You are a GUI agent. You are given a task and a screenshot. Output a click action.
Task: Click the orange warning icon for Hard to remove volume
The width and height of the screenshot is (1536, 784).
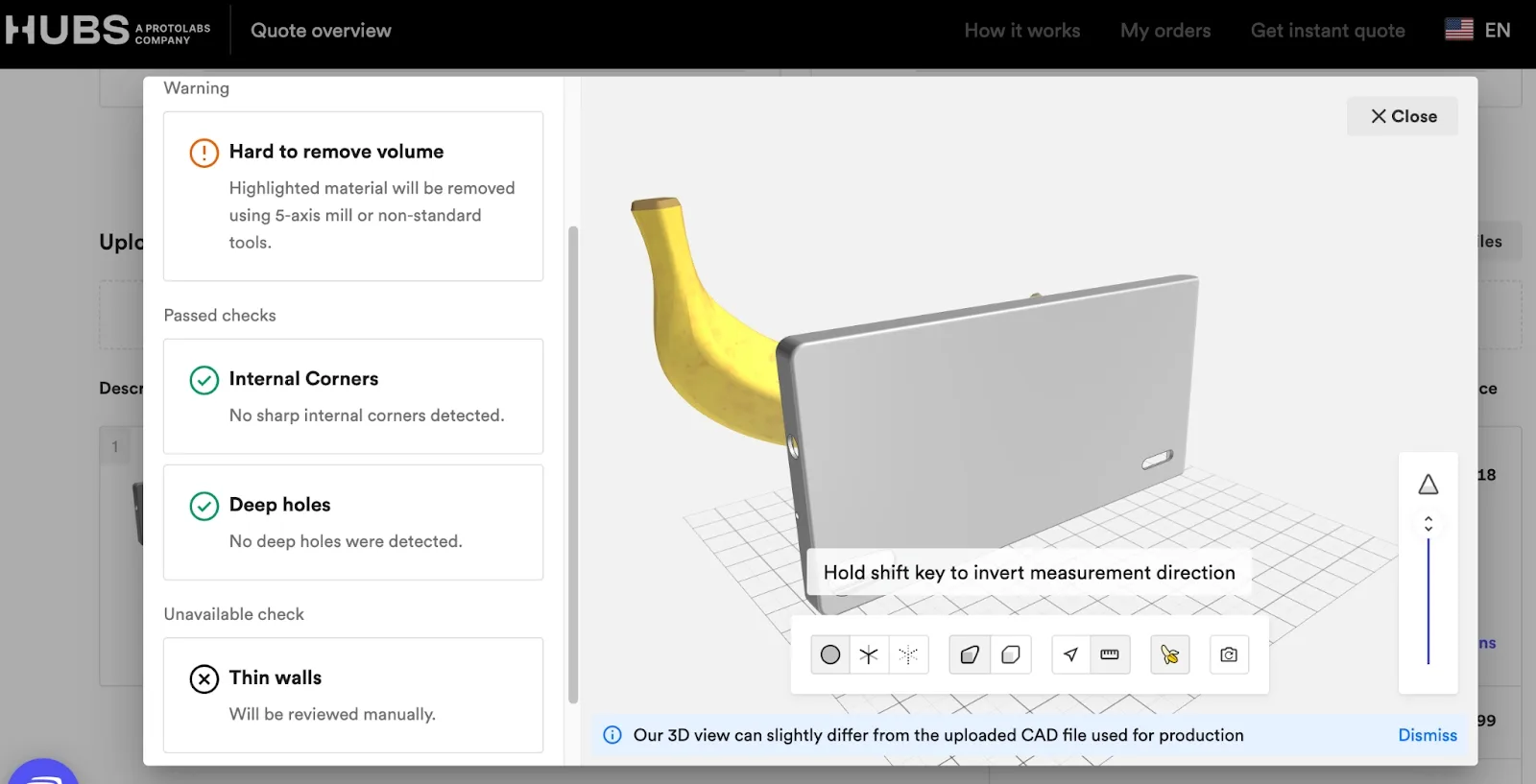(x=204, y=153)
